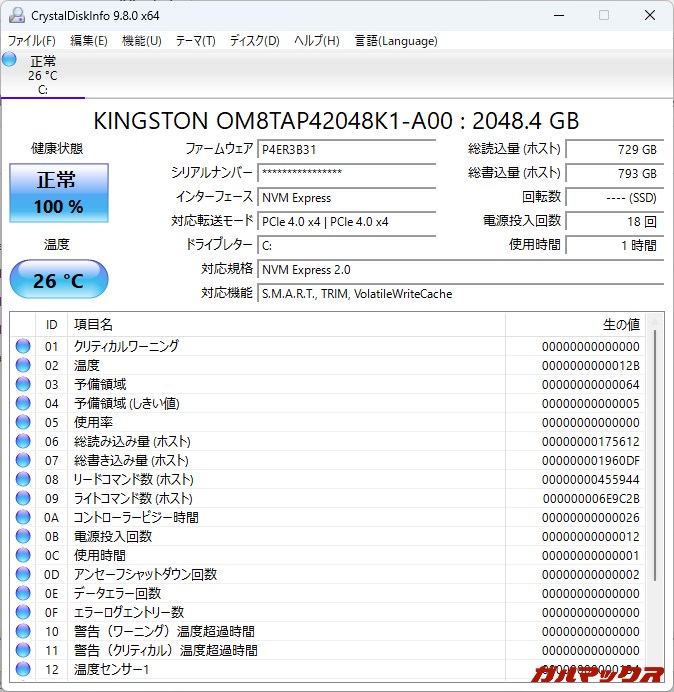Viewport: 674px width, 692px height.
Task: Click status orb for ID 11 クリティカル温度超過時間
Action: coord(23,650)
